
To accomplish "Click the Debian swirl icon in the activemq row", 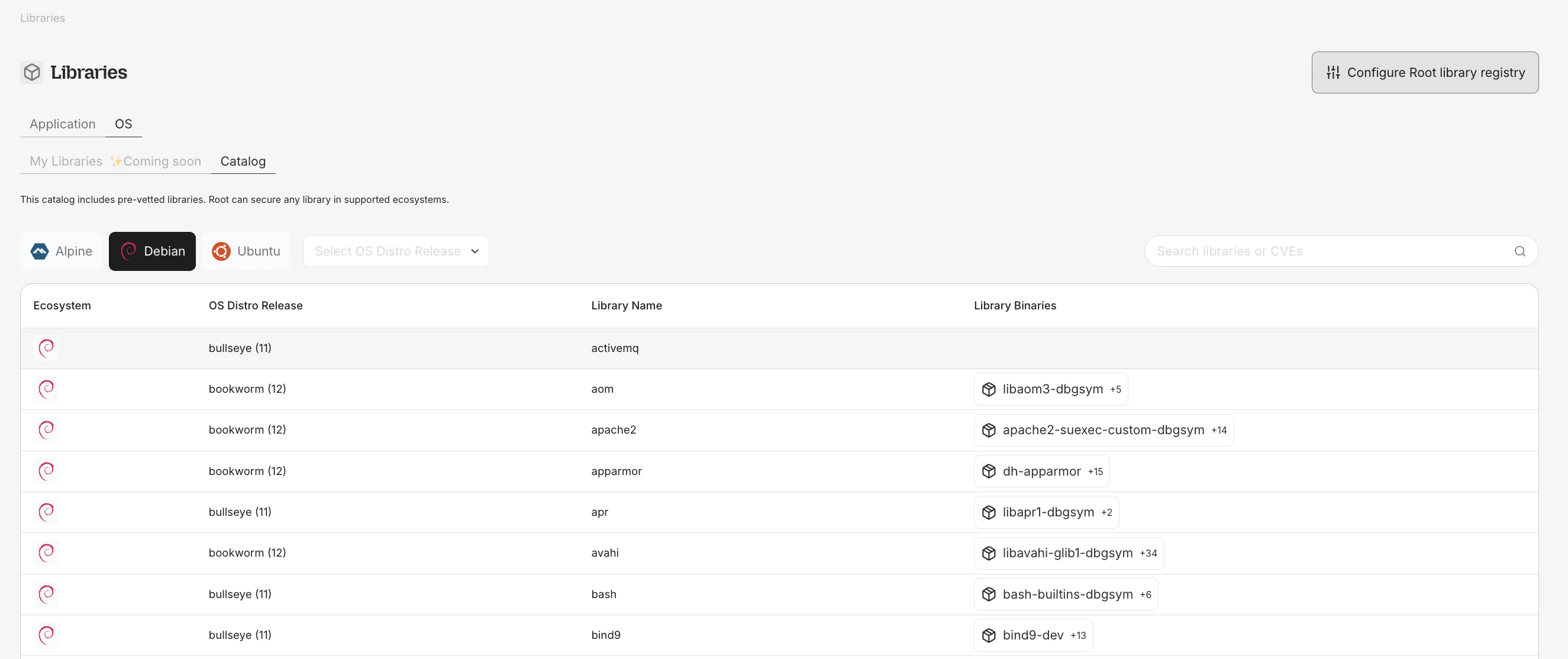I will (x=46, y=348).
